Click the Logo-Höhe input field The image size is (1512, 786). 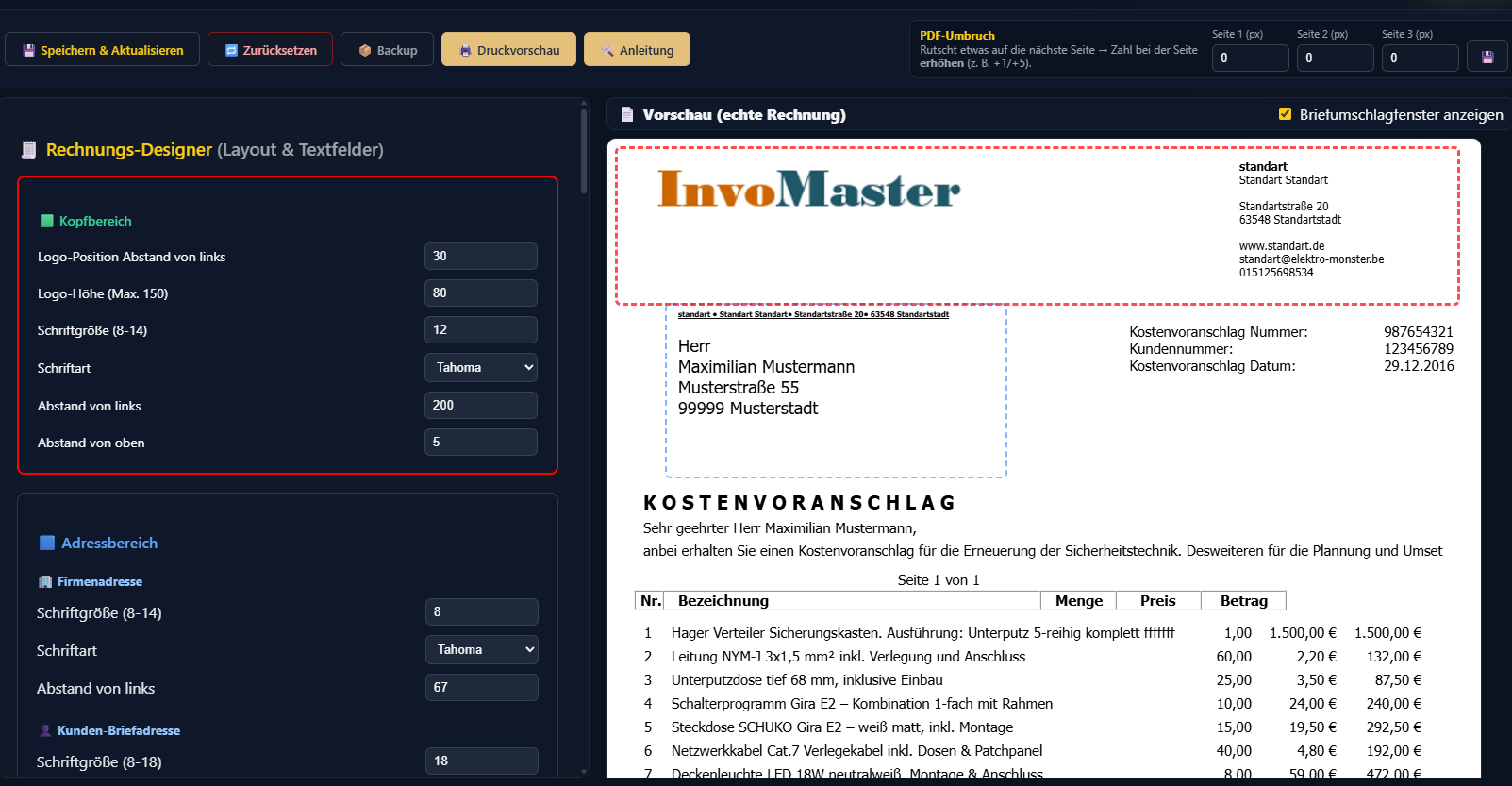pos(481,293)
